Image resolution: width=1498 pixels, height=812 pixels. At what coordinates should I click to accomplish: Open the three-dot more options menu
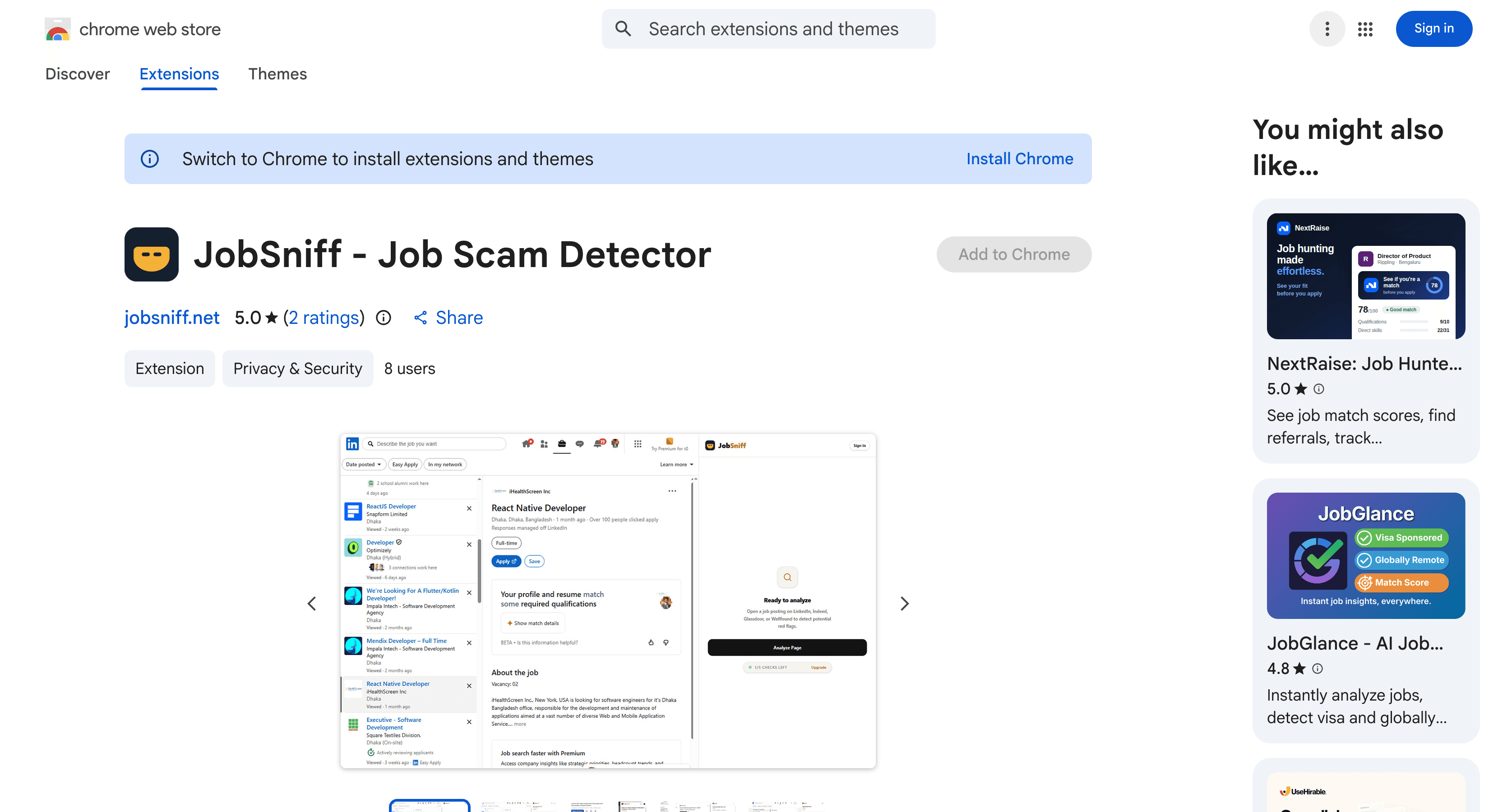pos(1327,28)
